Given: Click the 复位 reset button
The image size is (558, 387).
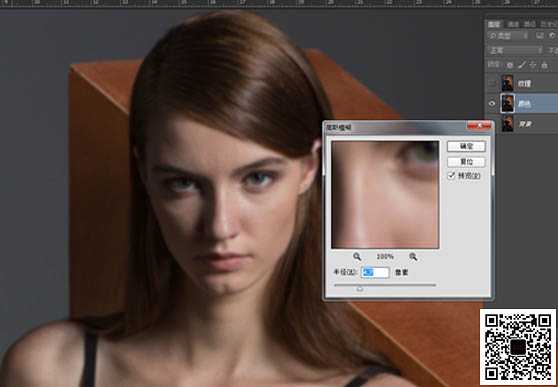Looking at the screenshot, I should (466, 162).
